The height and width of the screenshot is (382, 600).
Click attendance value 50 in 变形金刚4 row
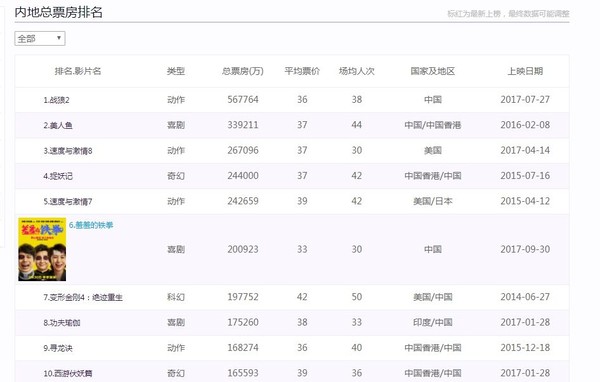click(x=357, y=297)
